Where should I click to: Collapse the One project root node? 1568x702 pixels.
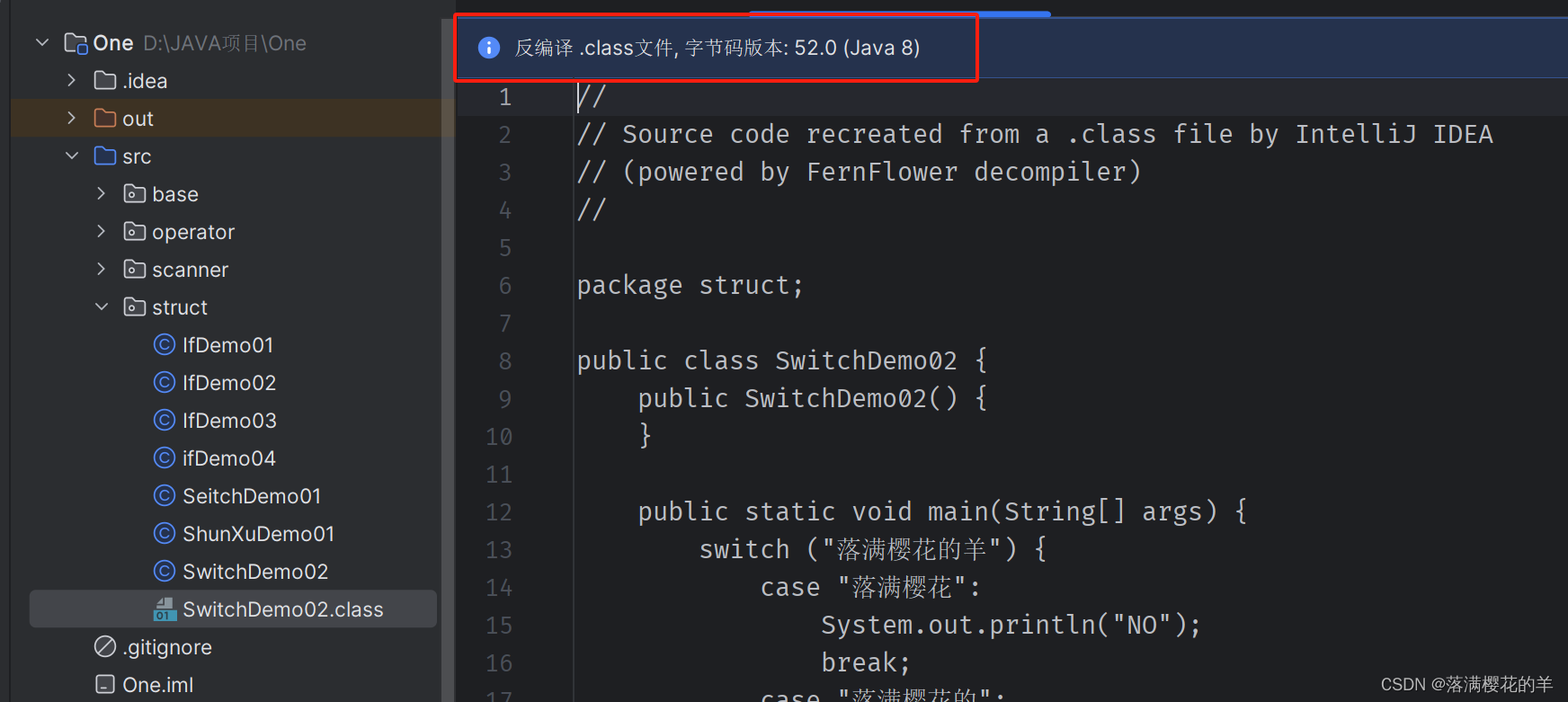pos(42,42)
